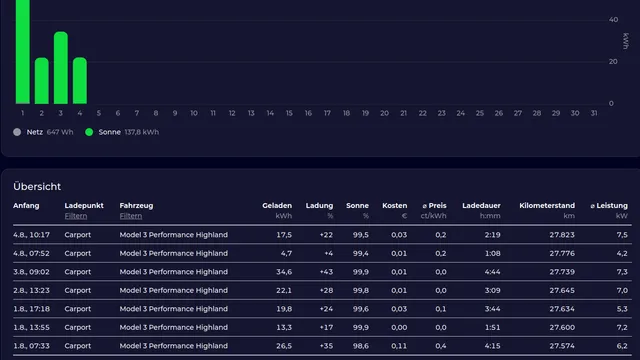This screenshot has width=640, height=360.
Task: Click the 0,11 cost value
Action: [399, 346]
